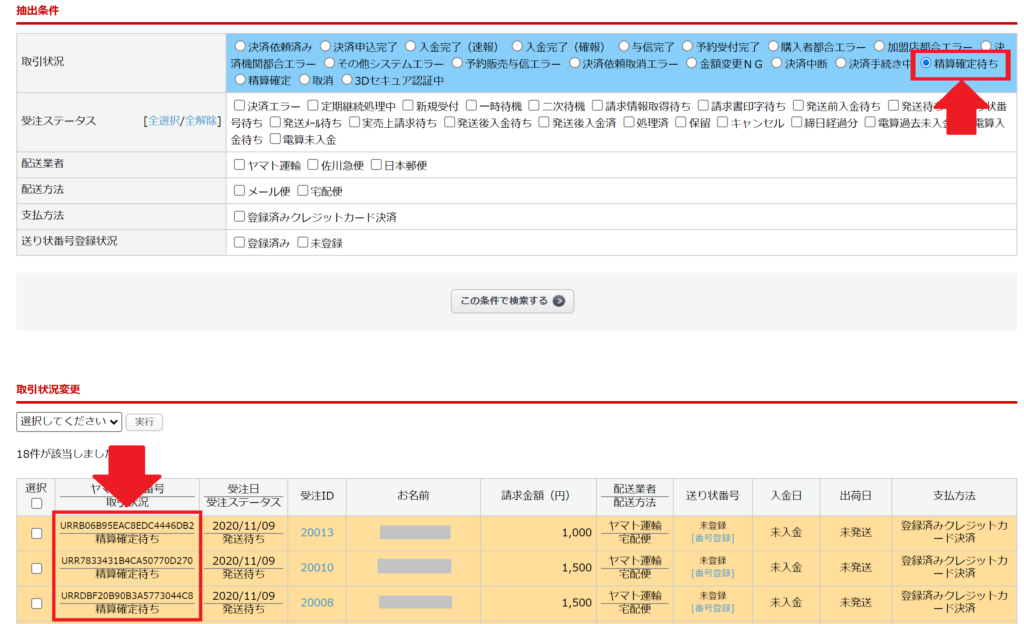Enable the 佐川急便 carrier checkbox
This screenshot has height=624, width=1024.
click(x=314, y=165)
